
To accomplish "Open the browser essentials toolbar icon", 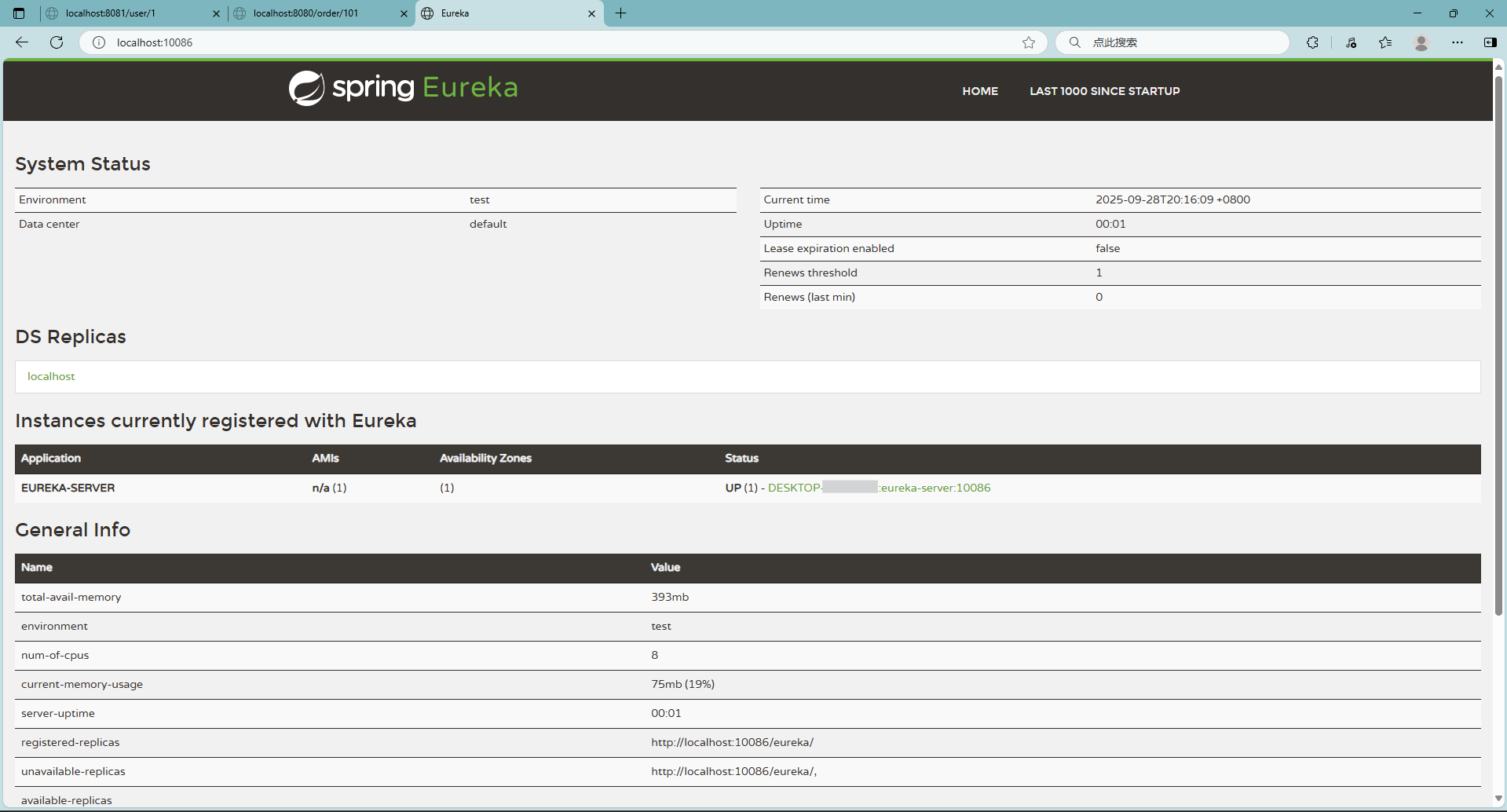I will 1351,42.
